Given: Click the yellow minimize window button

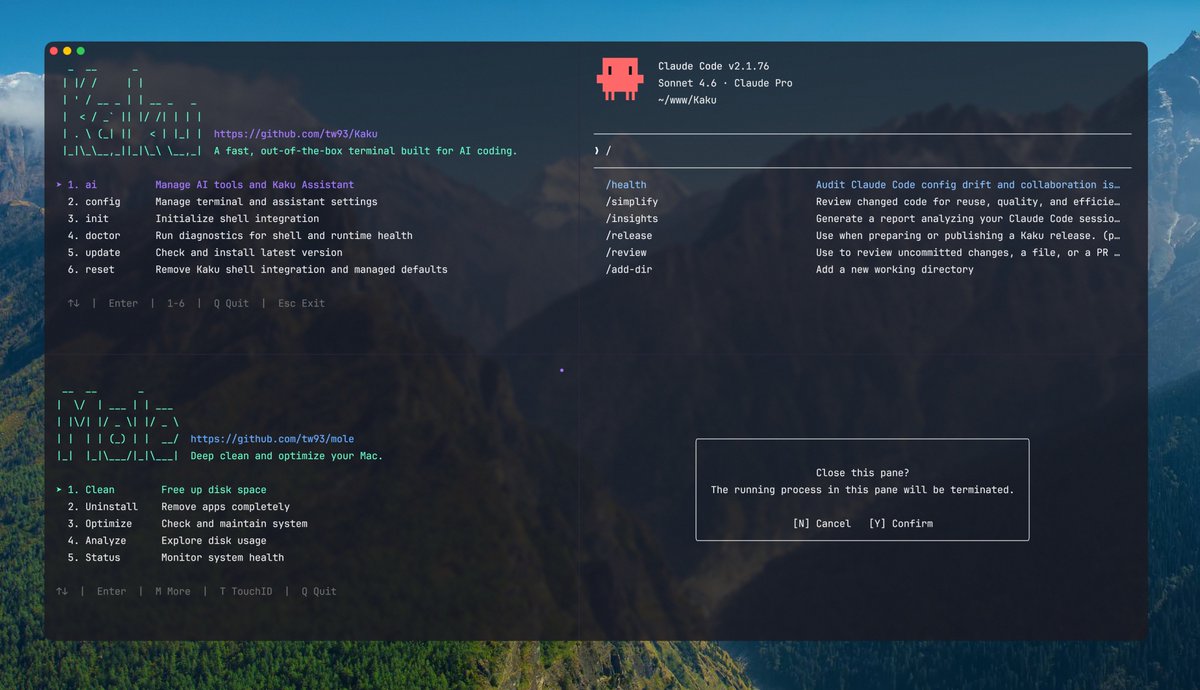Looking at the screenshot, I should [67, 51].
